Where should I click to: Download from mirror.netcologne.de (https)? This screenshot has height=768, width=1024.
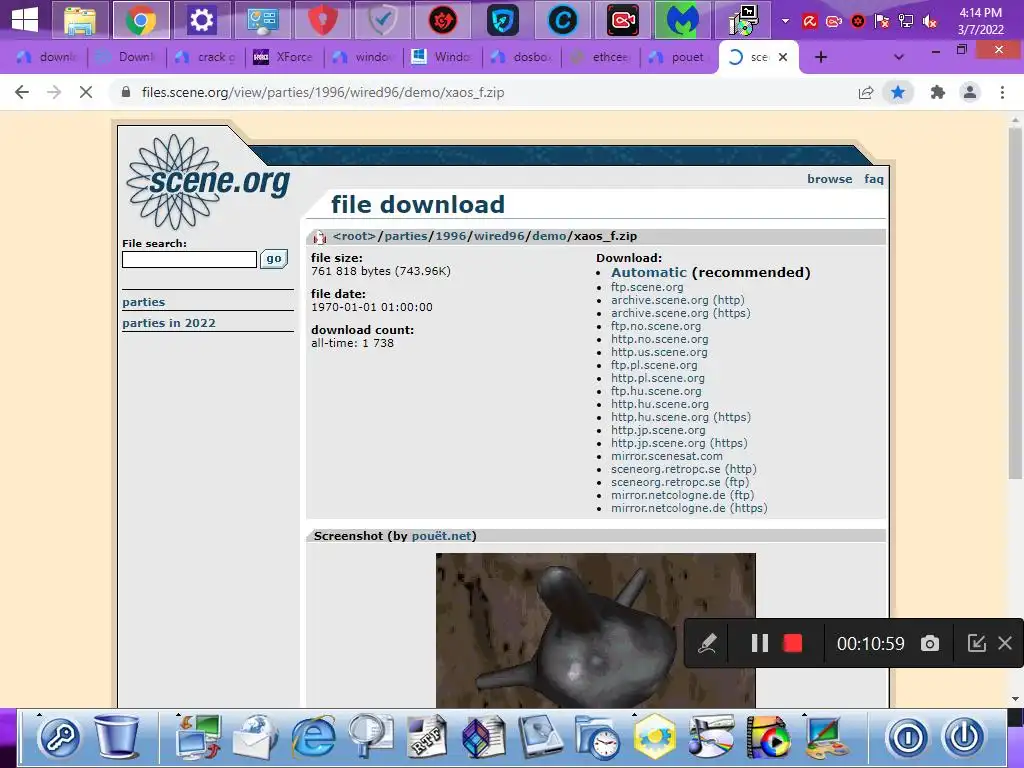click(x=689, y=508)
